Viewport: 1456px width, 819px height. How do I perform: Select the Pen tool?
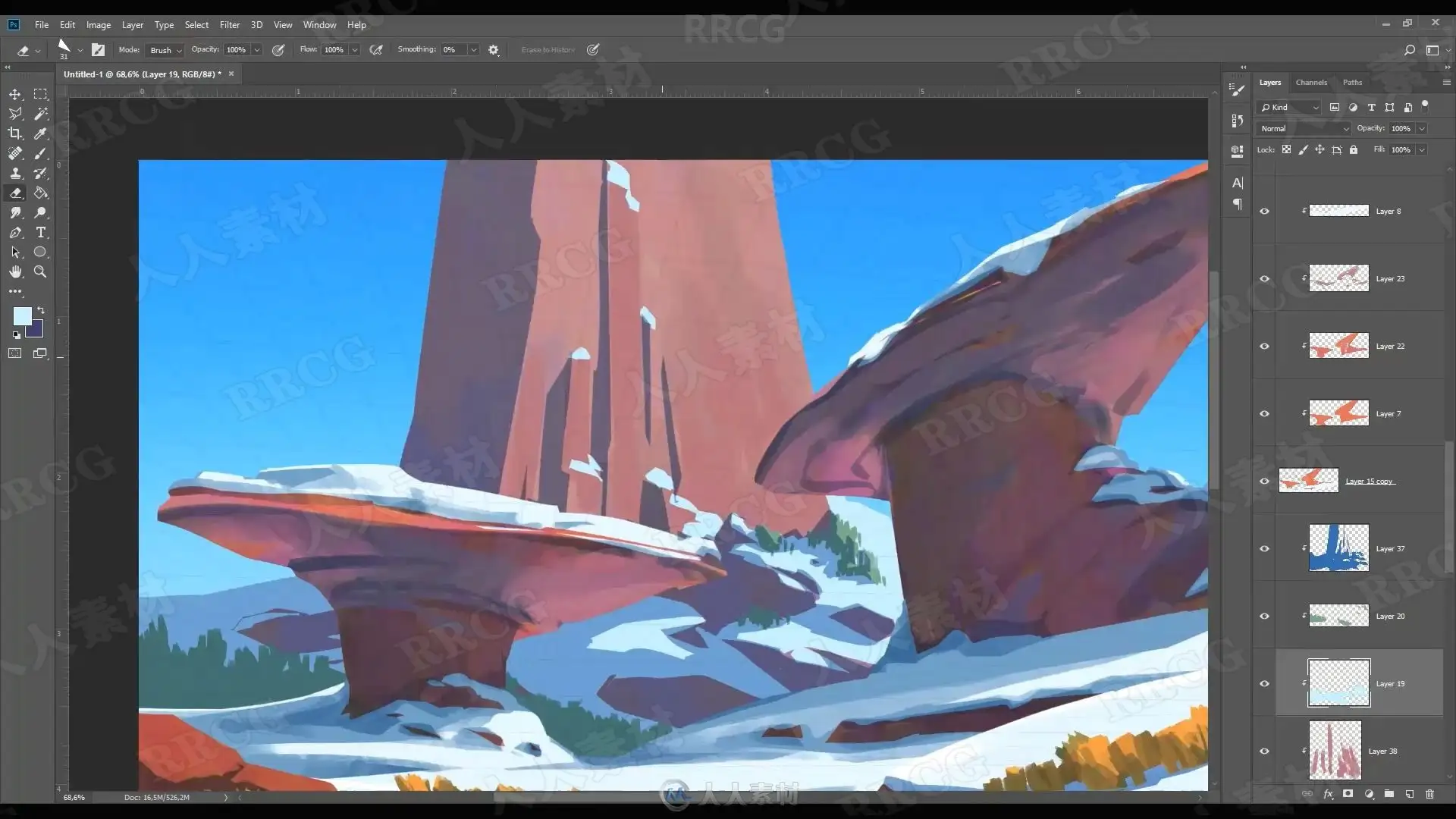click(15, 232)
